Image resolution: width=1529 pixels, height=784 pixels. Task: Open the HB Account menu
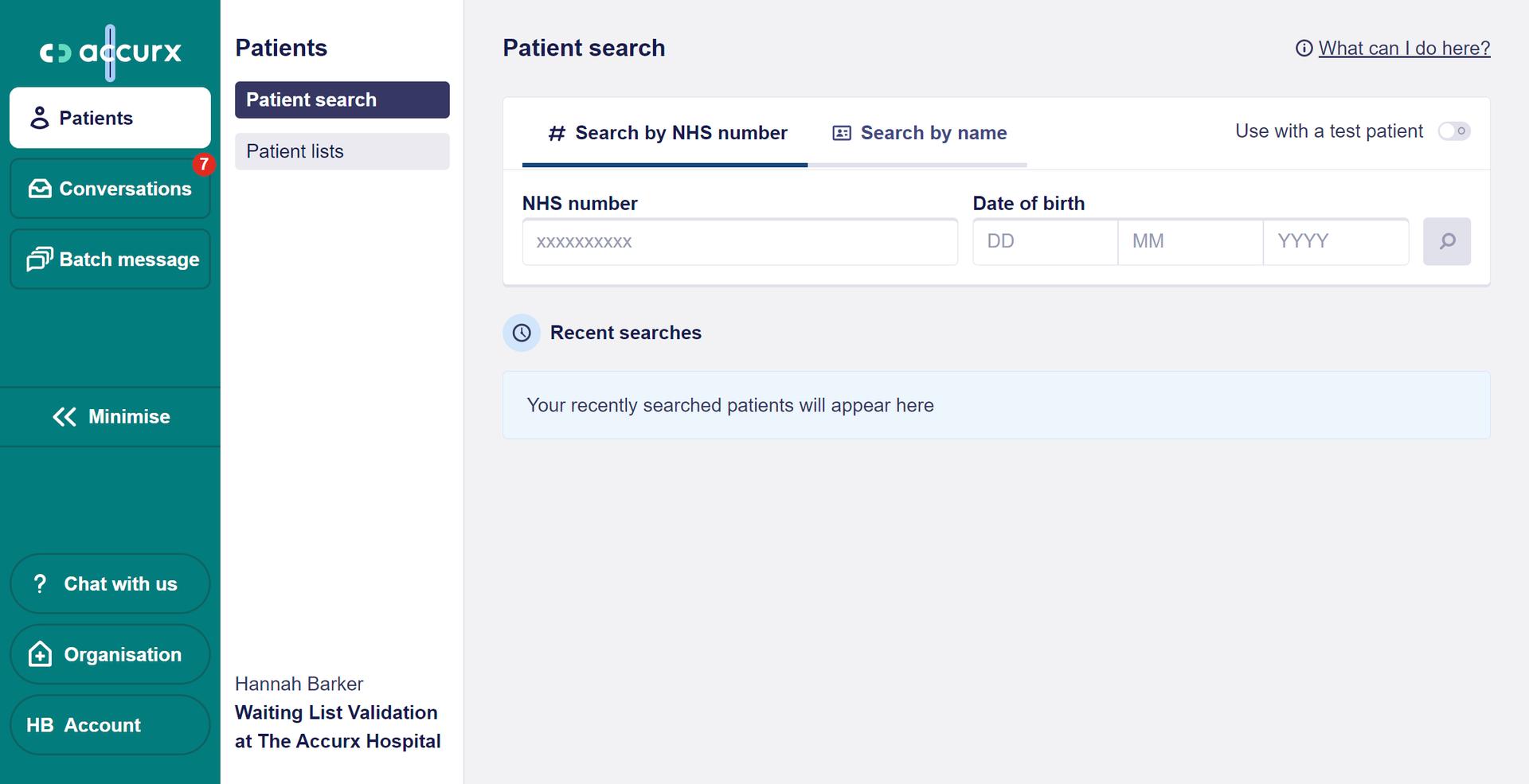[110, 725]
